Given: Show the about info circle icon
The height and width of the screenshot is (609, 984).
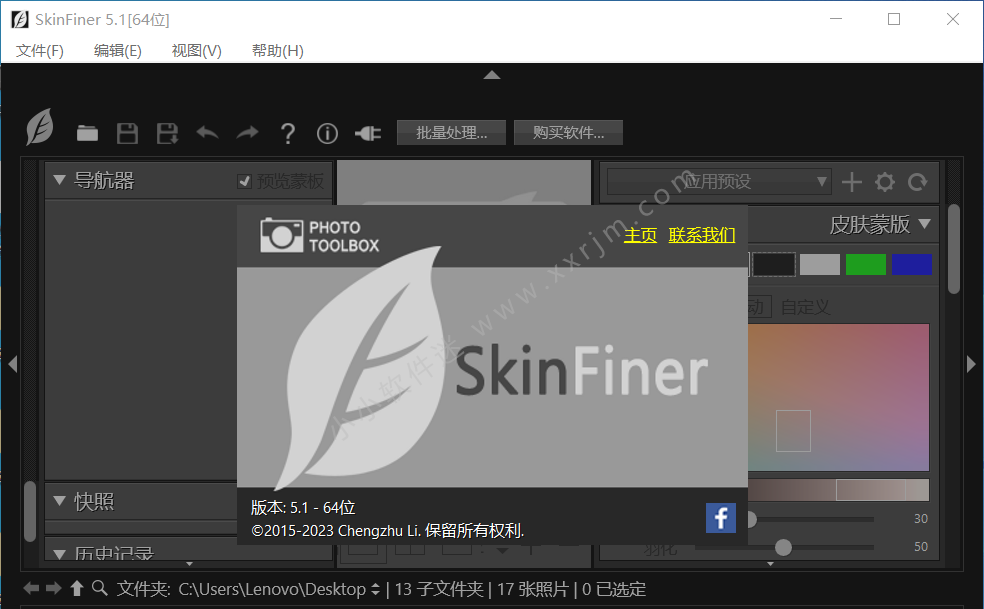Looking at the screenshot, I should click(327, 133).
